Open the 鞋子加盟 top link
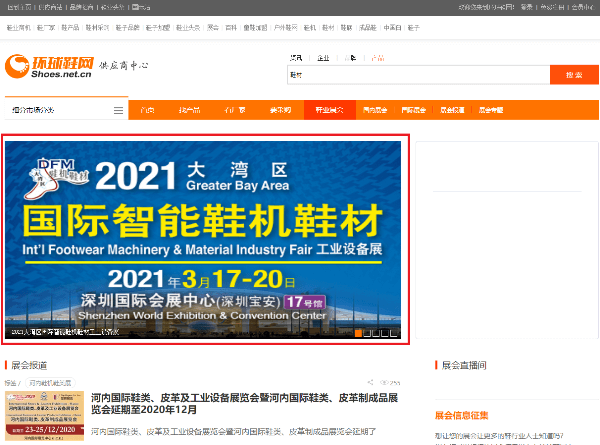 pos(158,28)
